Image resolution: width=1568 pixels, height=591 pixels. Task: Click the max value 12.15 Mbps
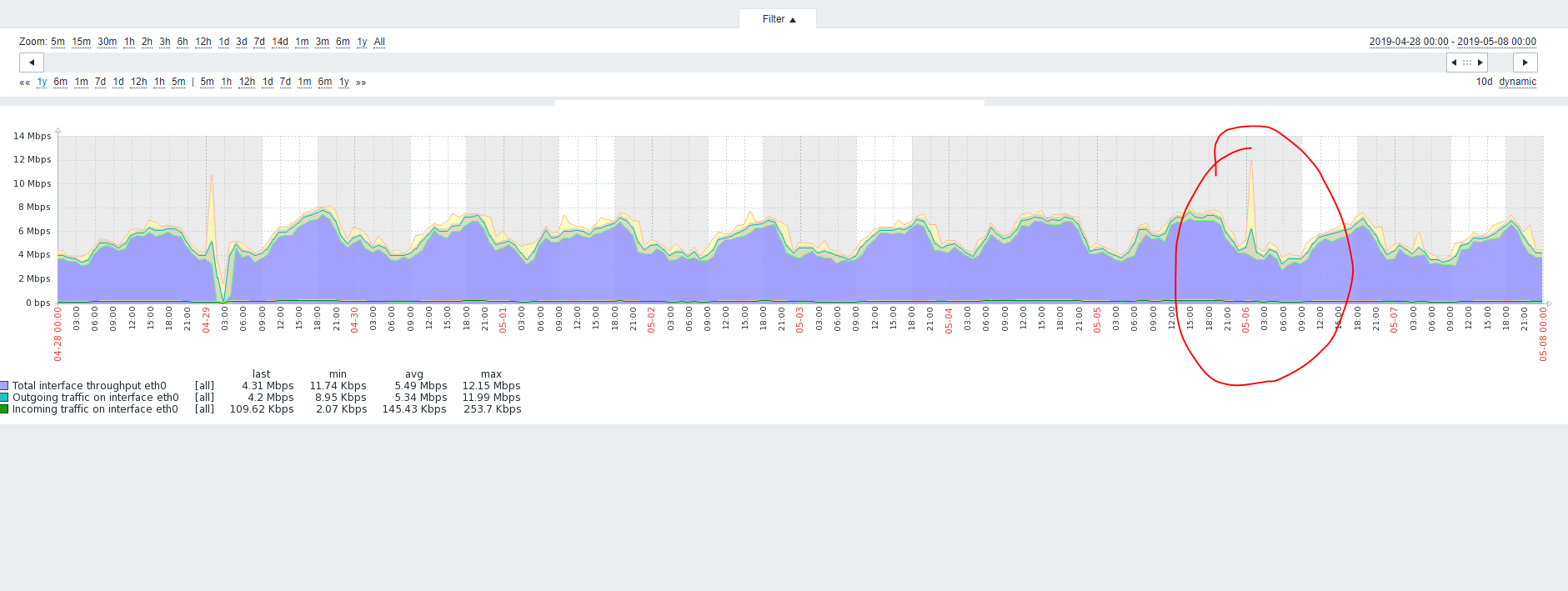pyautogui.click(x=491, y=386)
